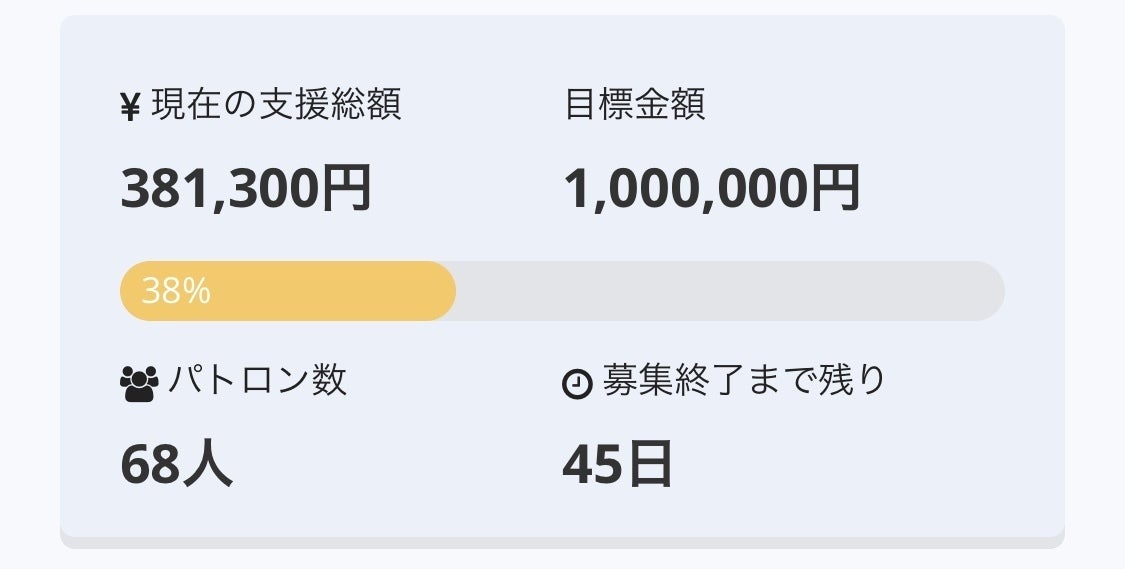This screenshot has height=569, width=1125.
Task: Click the patrons group icon
Action: coord(139,384)
